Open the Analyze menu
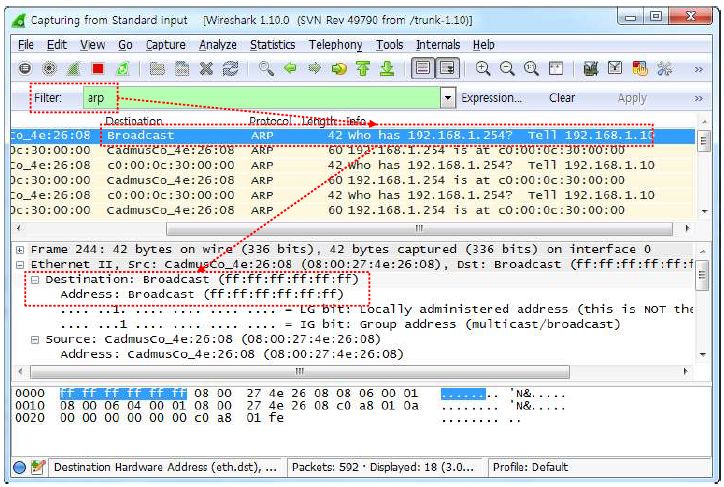Image resolution: width=724 pixels, height=487 pixels. coord(218,45)
